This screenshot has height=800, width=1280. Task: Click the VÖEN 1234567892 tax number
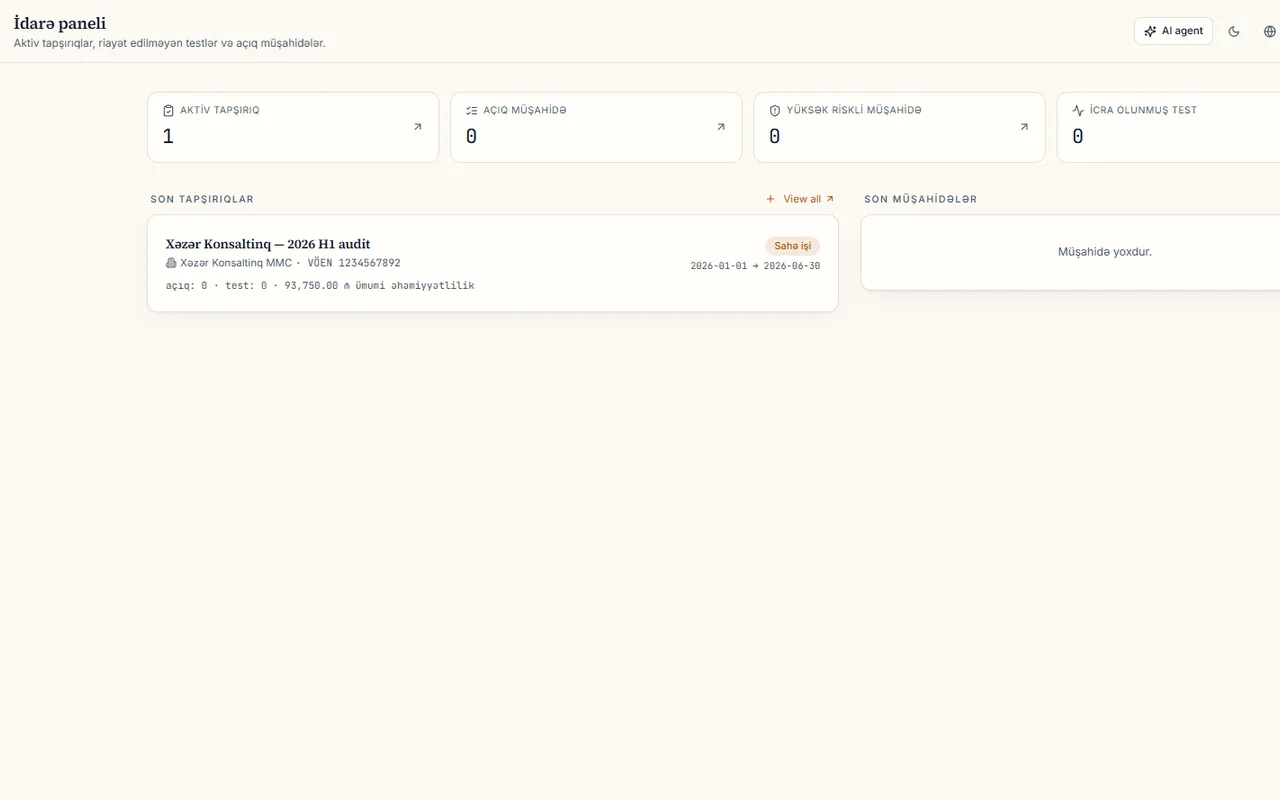pyautogui.click(x=354, y=263)
